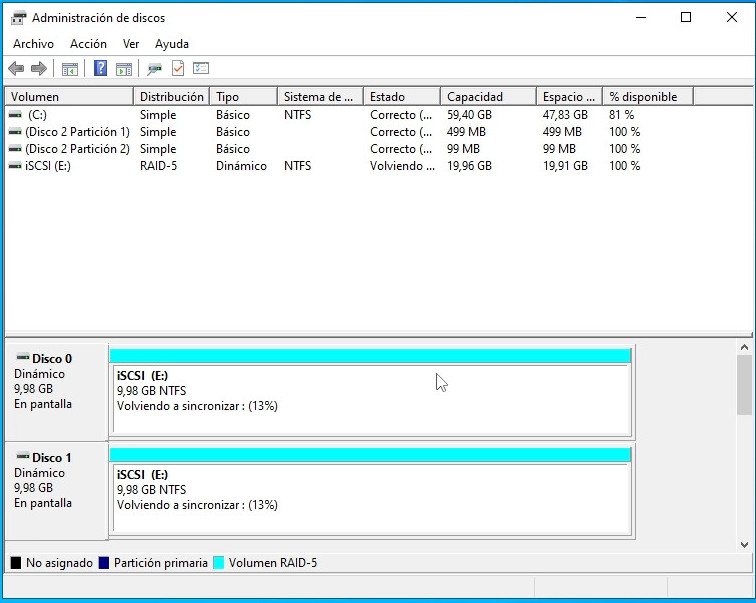Select the (C:) volume row

[x=38, y=115]
